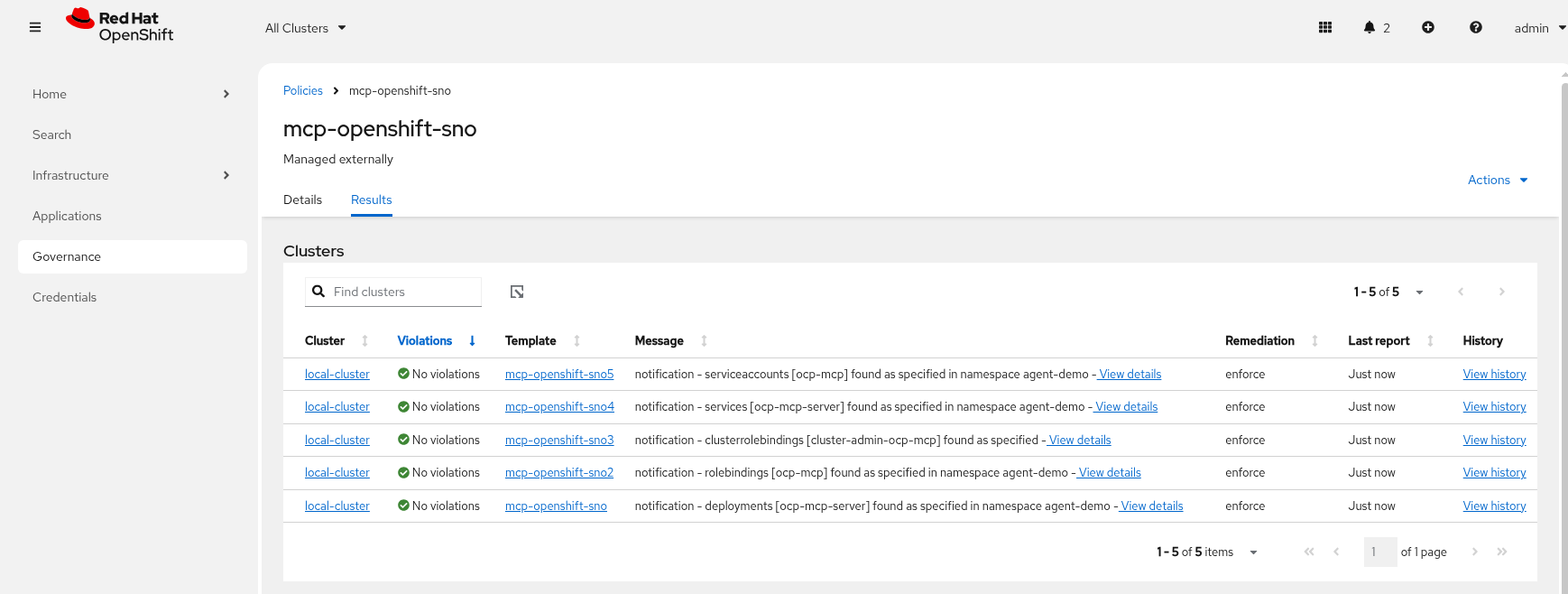The image size is (1568, 594).
Task: Click top pagination previous arrow
Action: 1461,292
